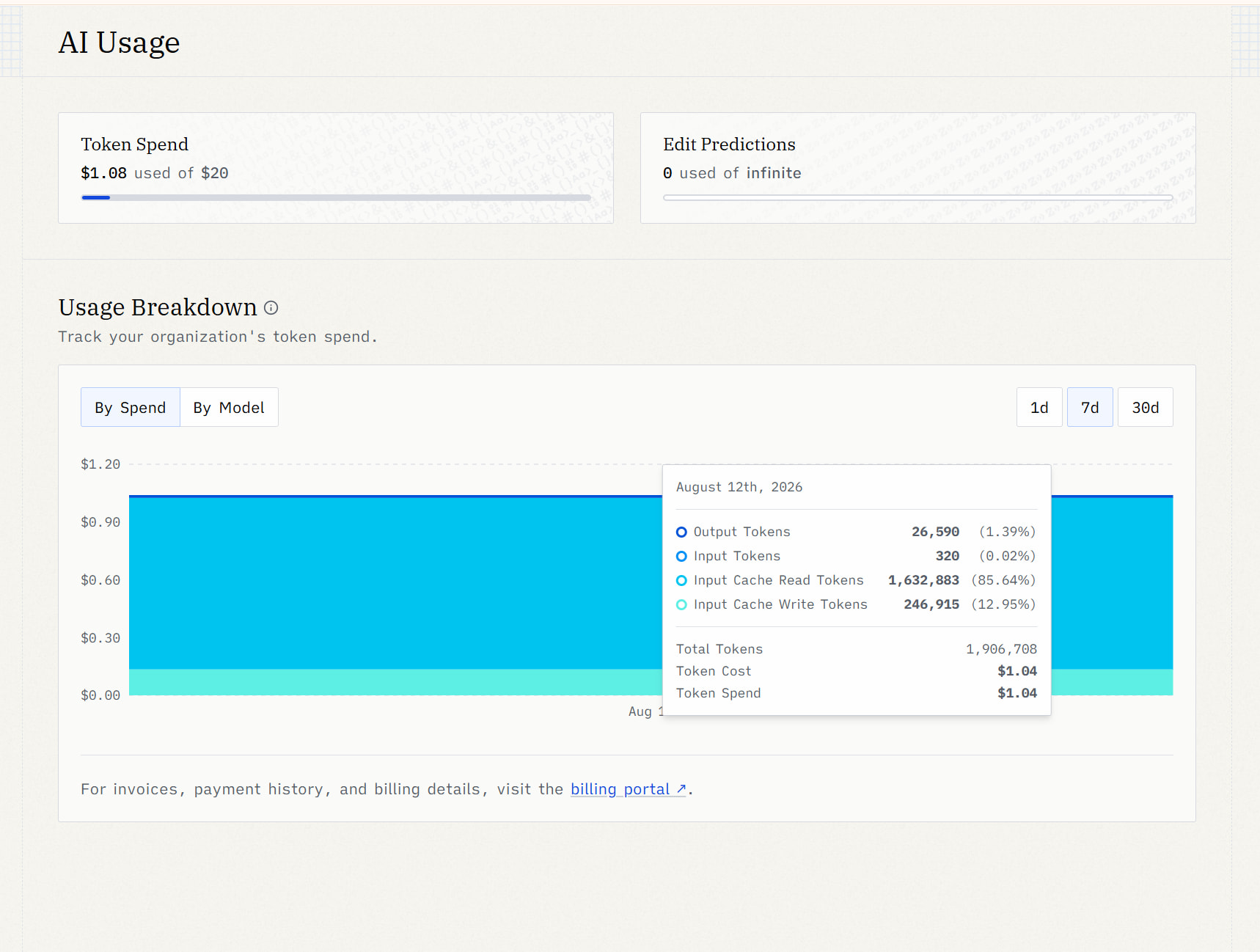Select the 7d time range

point(1090,407)
